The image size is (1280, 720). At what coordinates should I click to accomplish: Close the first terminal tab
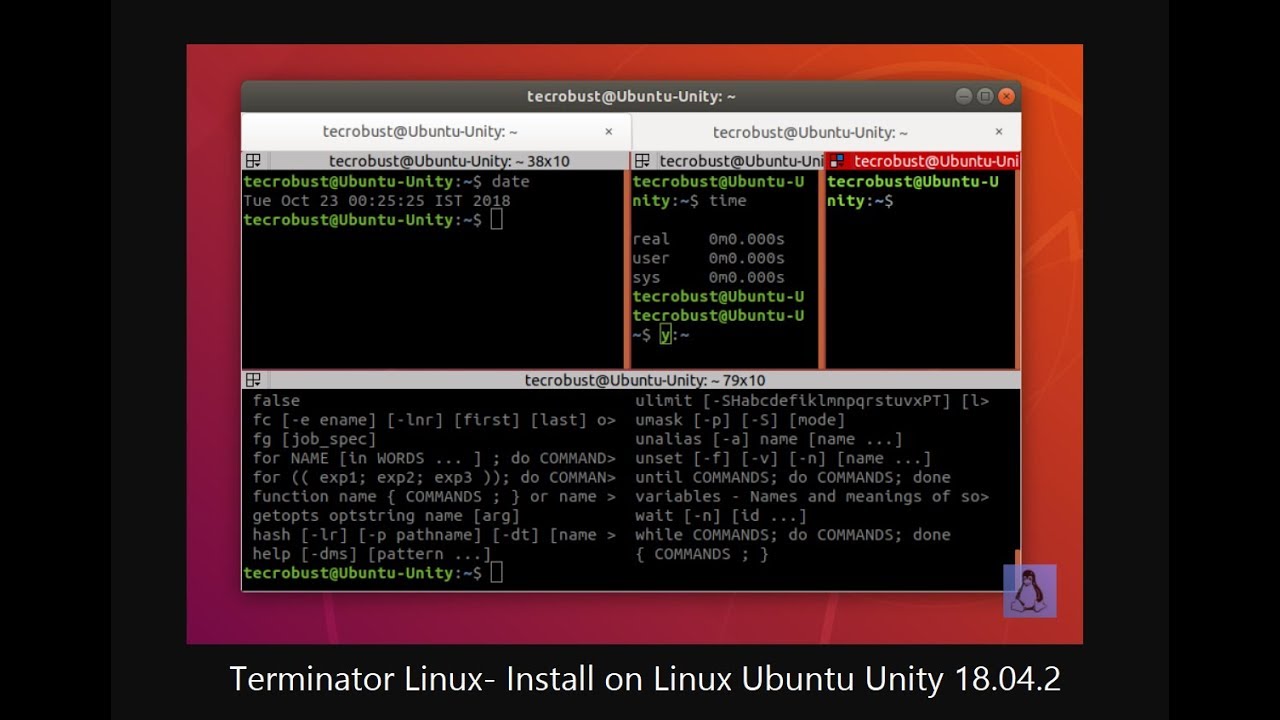[608, 132]
